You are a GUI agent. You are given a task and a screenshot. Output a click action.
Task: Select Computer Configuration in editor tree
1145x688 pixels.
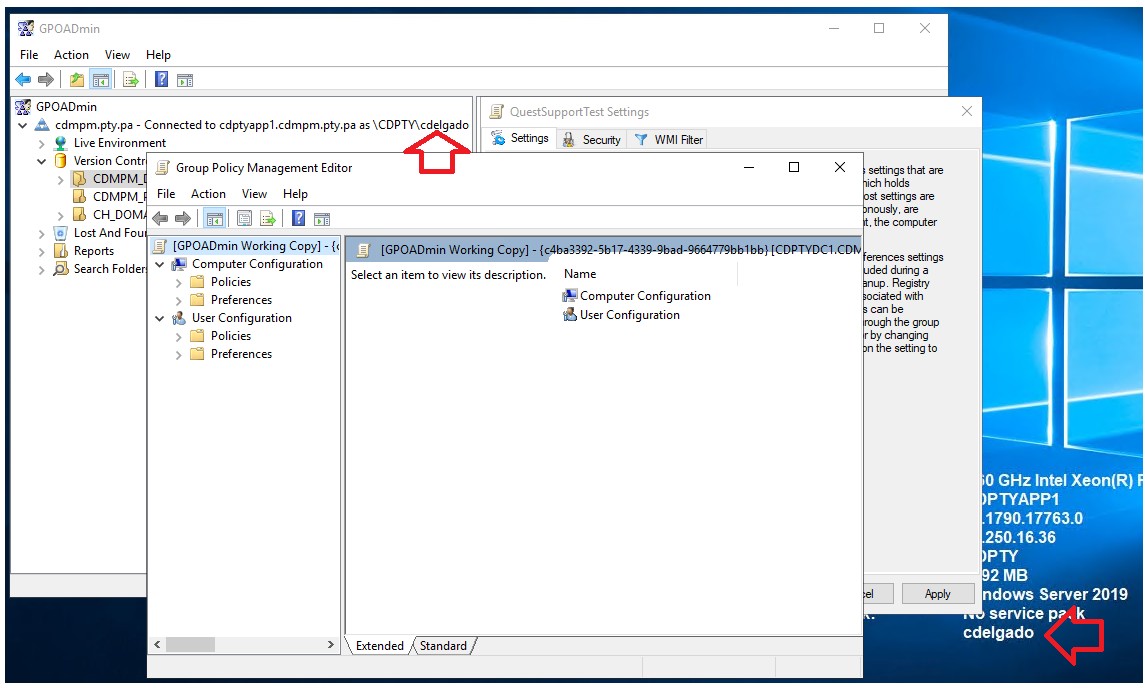[x=257, y=264]
